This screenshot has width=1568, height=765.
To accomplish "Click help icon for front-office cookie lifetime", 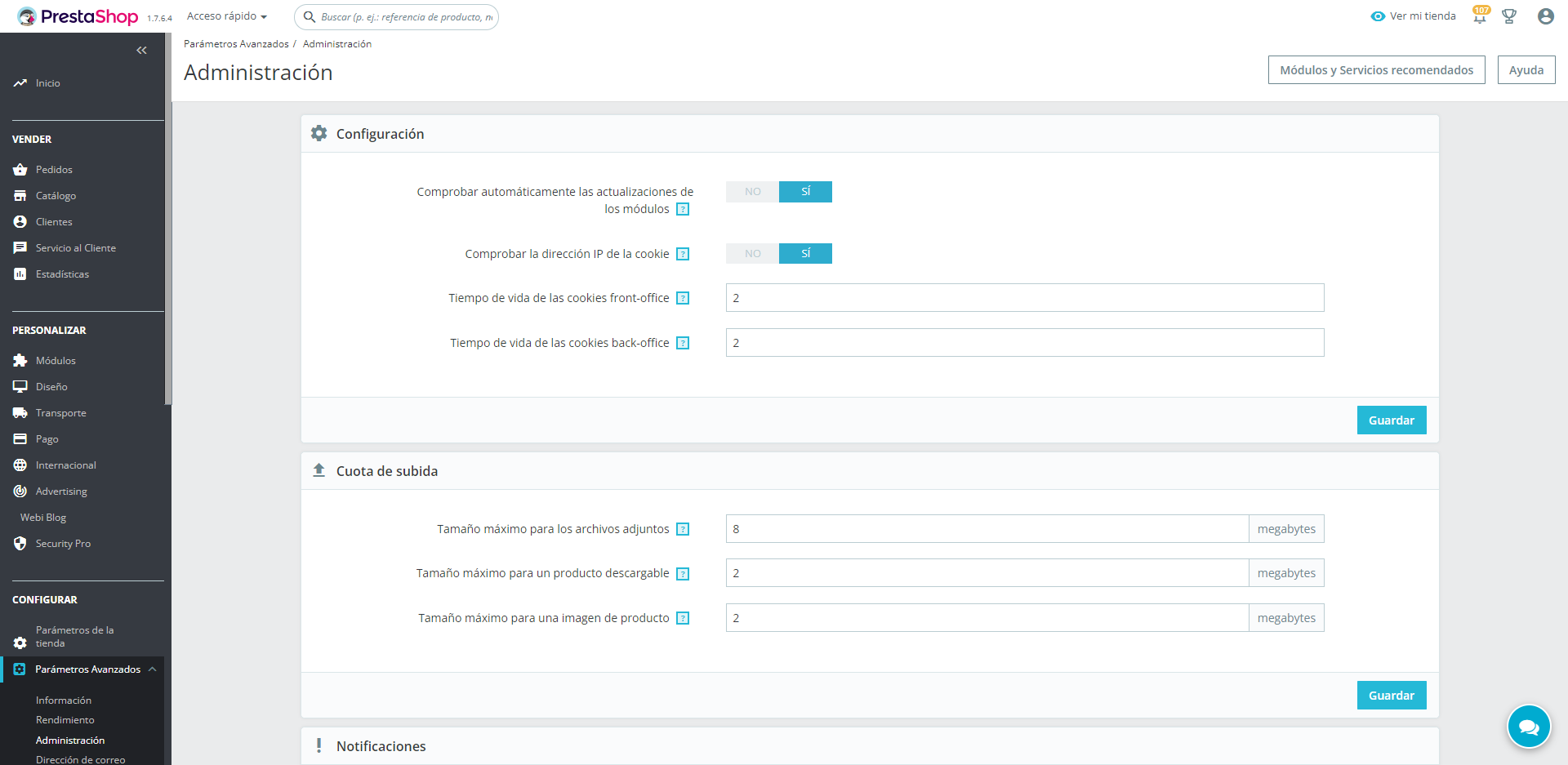I will point(683,298).
